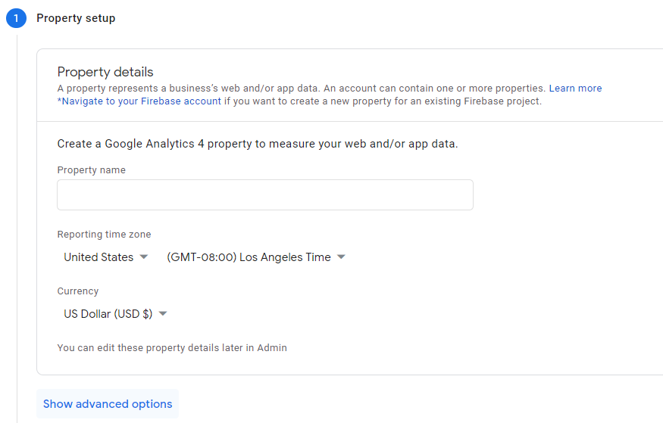Click the Currency label
Screen dimensions: 663x423
tap(78, 291)
